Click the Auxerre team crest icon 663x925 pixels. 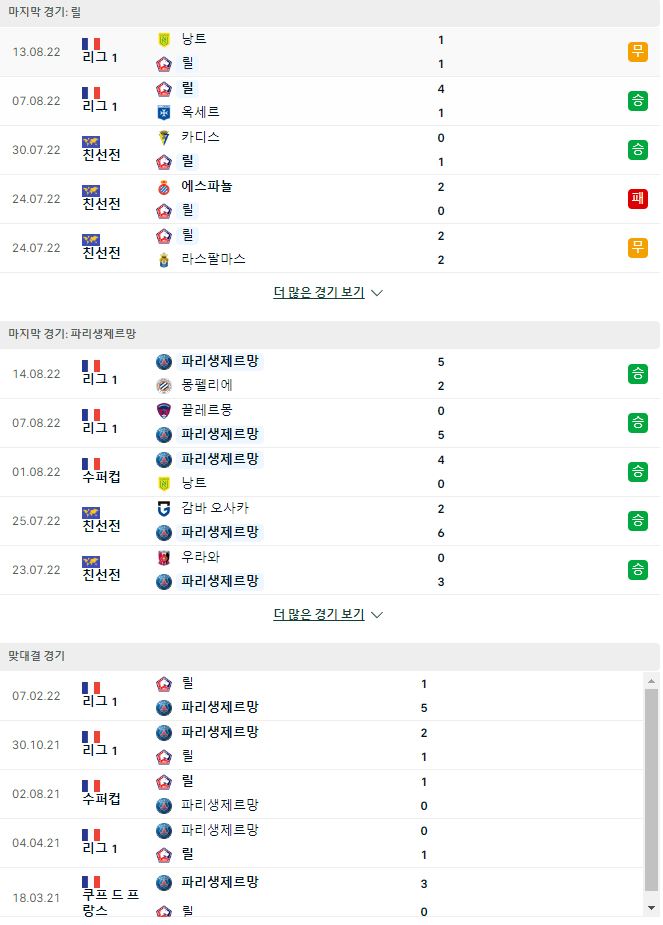click(164, 112)
